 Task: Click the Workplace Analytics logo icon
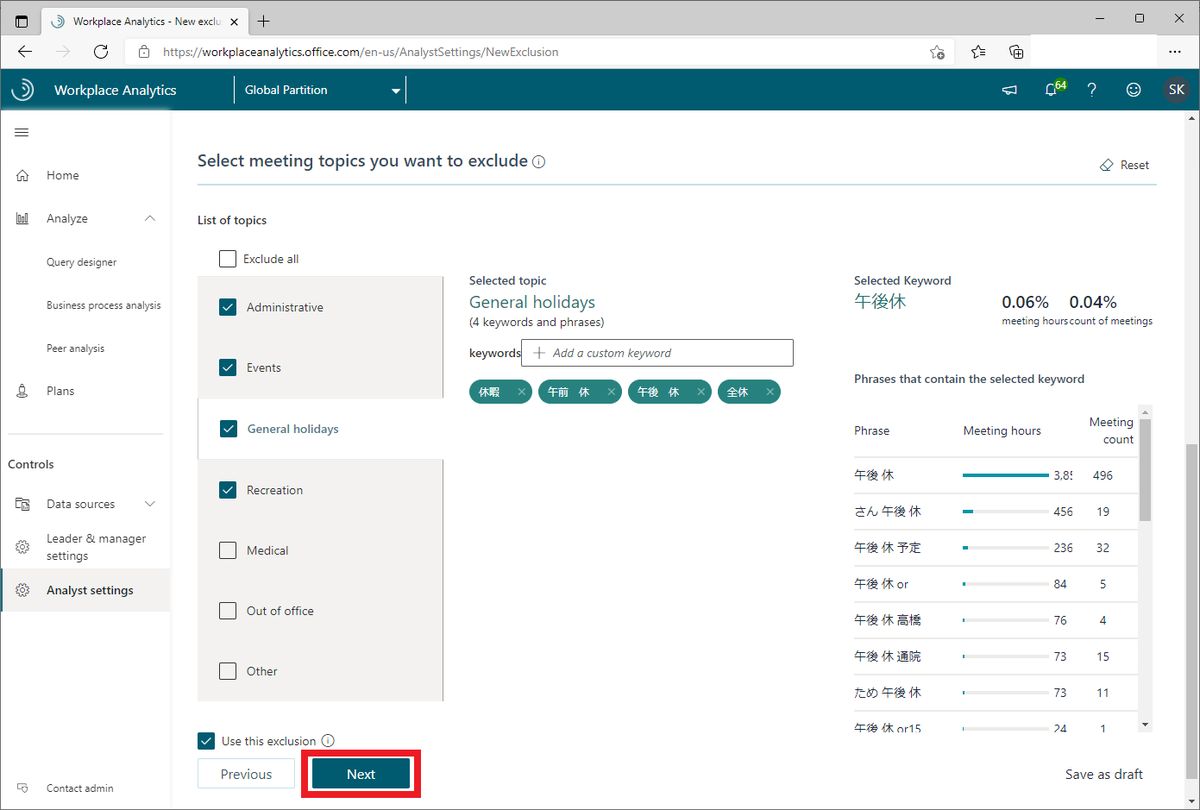point(22,90)
